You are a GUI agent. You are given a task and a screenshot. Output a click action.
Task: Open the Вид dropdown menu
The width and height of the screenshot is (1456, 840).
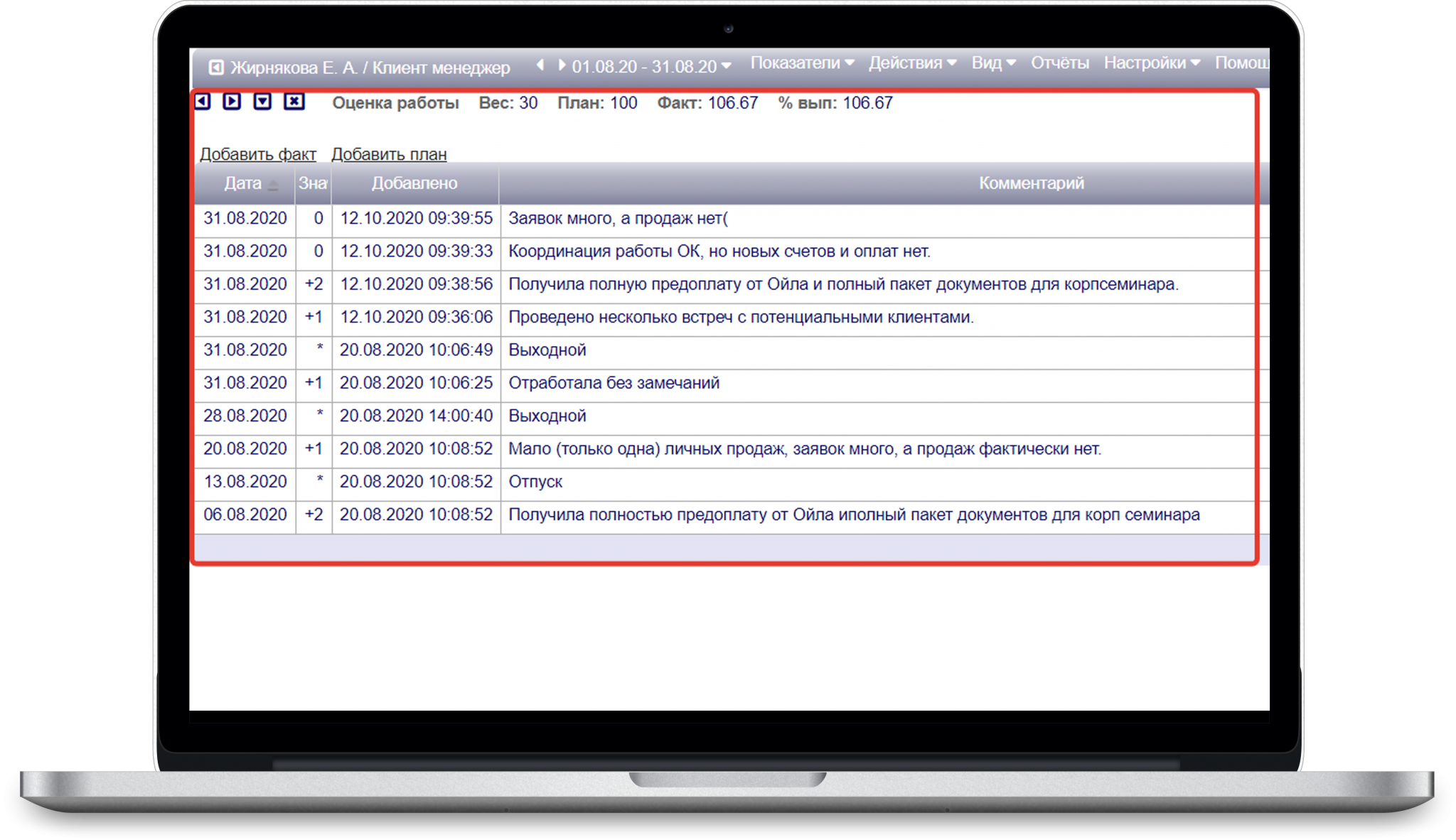tap(993, 63)
